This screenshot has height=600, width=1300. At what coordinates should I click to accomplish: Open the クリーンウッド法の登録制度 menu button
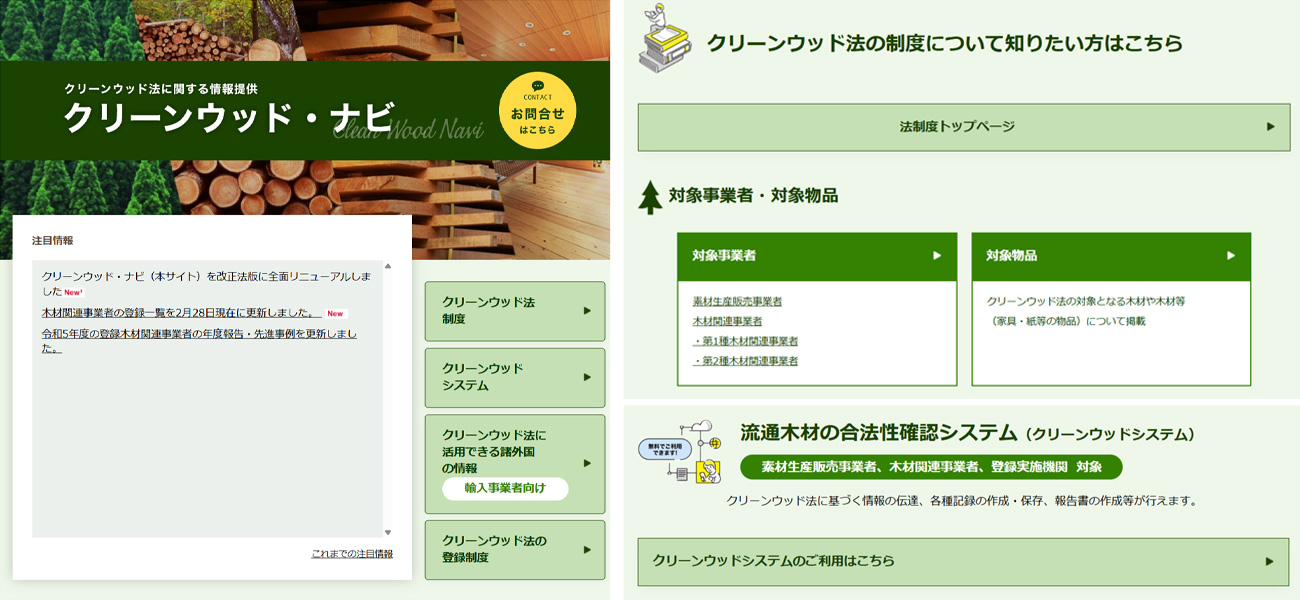pyautogui.click(x=515, y=549)
